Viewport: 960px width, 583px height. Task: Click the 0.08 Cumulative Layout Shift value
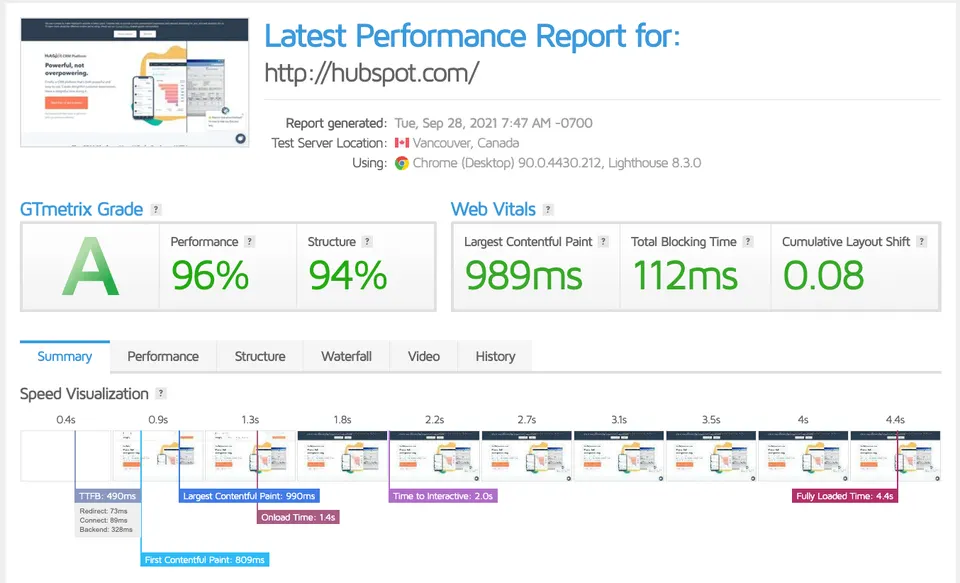(823, 275)
